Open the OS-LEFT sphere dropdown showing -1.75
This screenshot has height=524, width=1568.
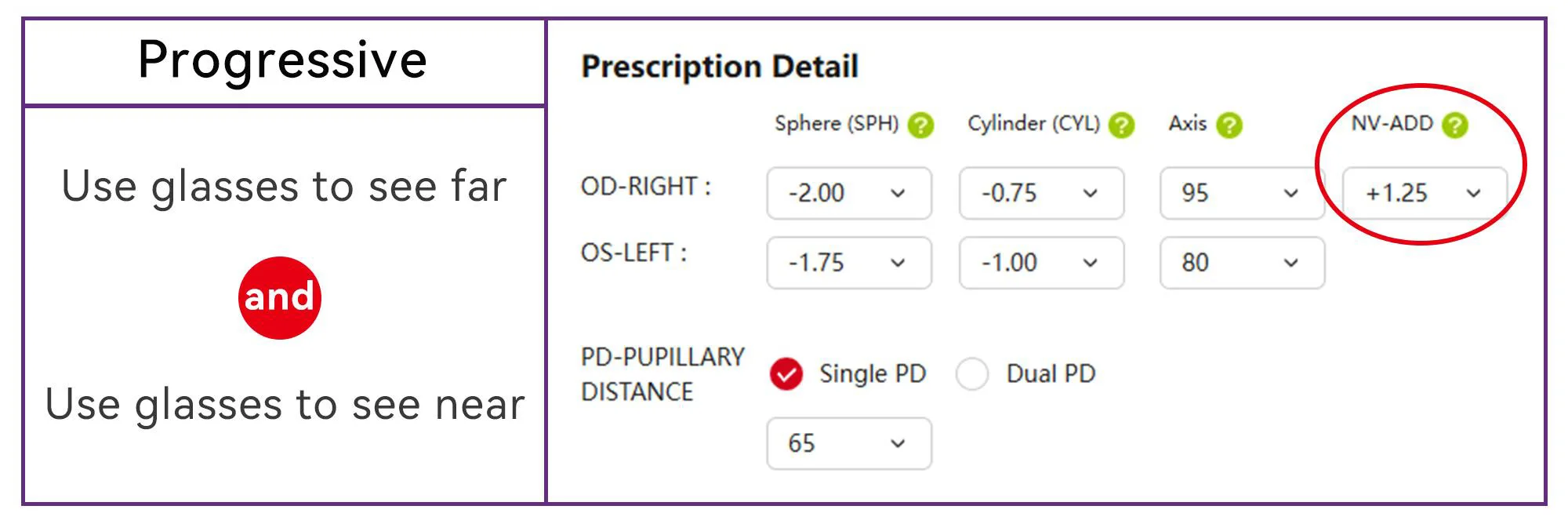pyautogui.click(x=849, y=263)
